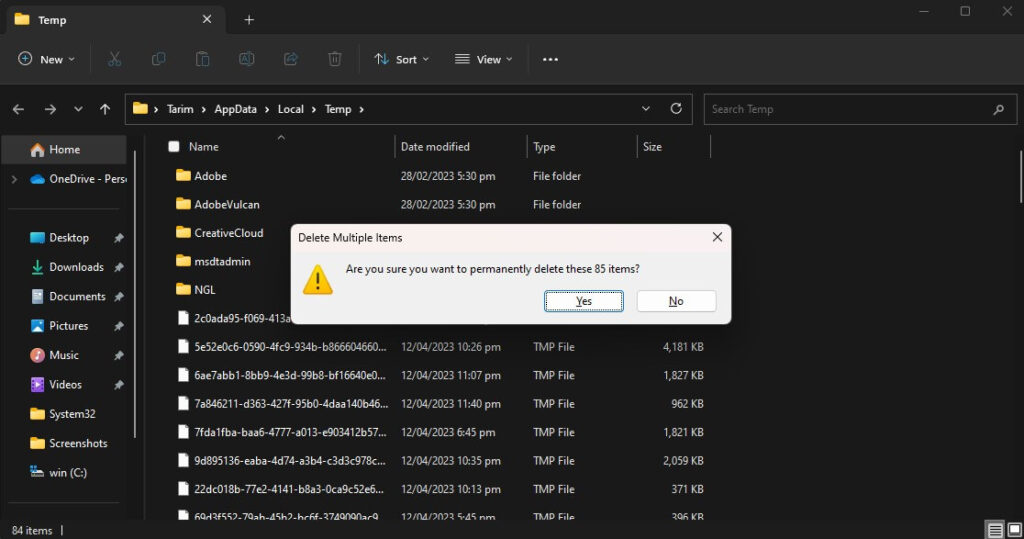Sort by Name column header
Image resolution: width=1024 pixels, height=539 pixels.
(x=204, y=146)
